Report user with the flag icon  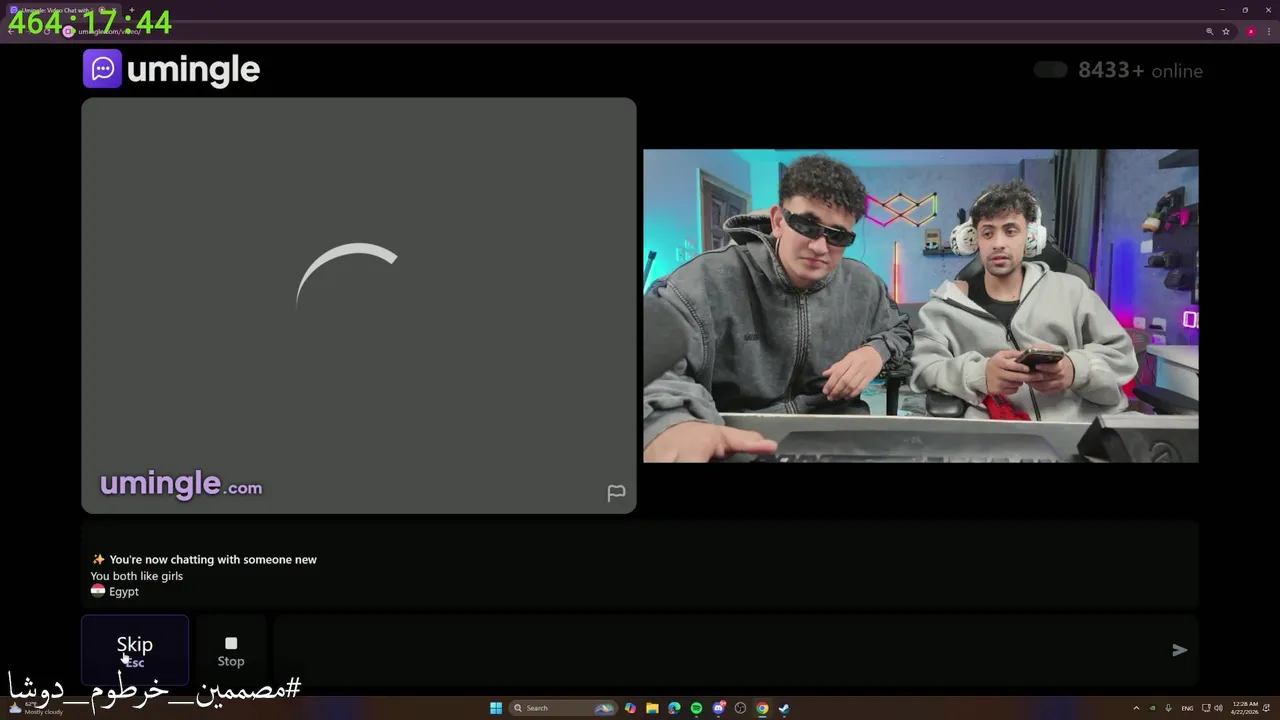click(x=616, y=493)
